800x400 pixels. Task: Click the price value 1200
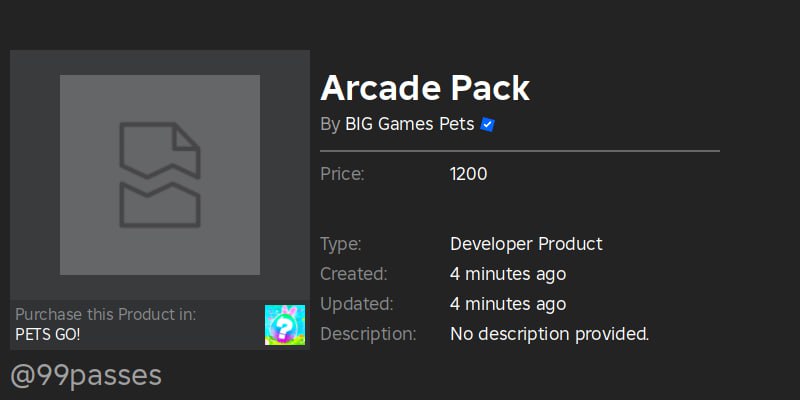(x=468, y=174)
